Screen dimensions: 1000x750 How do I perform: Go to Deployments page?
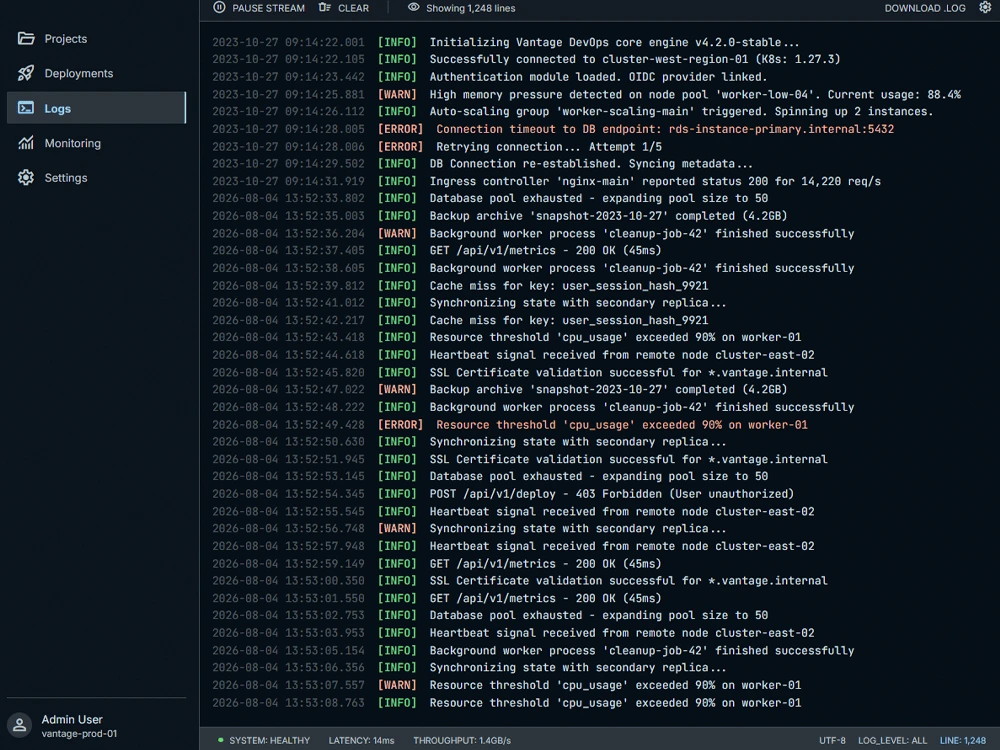(x=96, y=73)
